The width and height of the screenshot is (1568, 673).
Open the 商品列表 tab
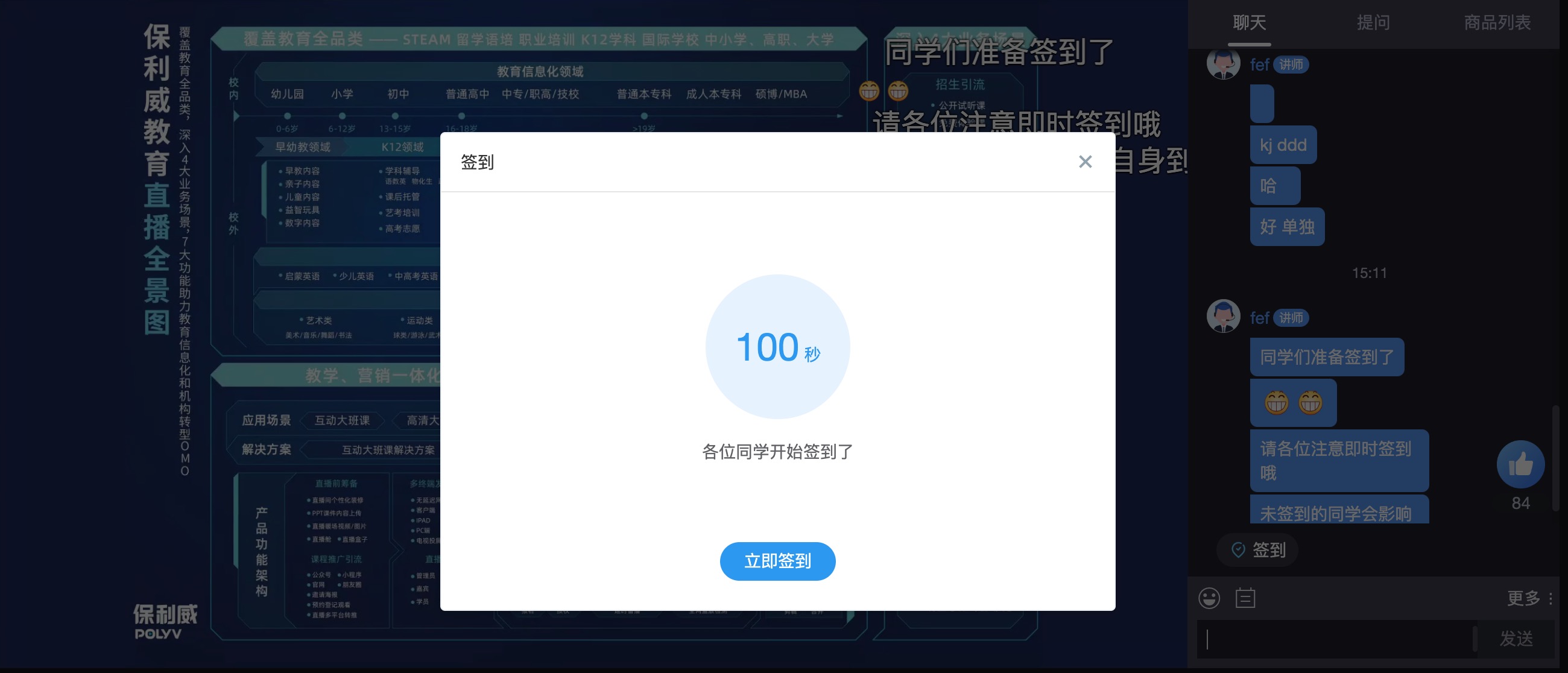1497,23
